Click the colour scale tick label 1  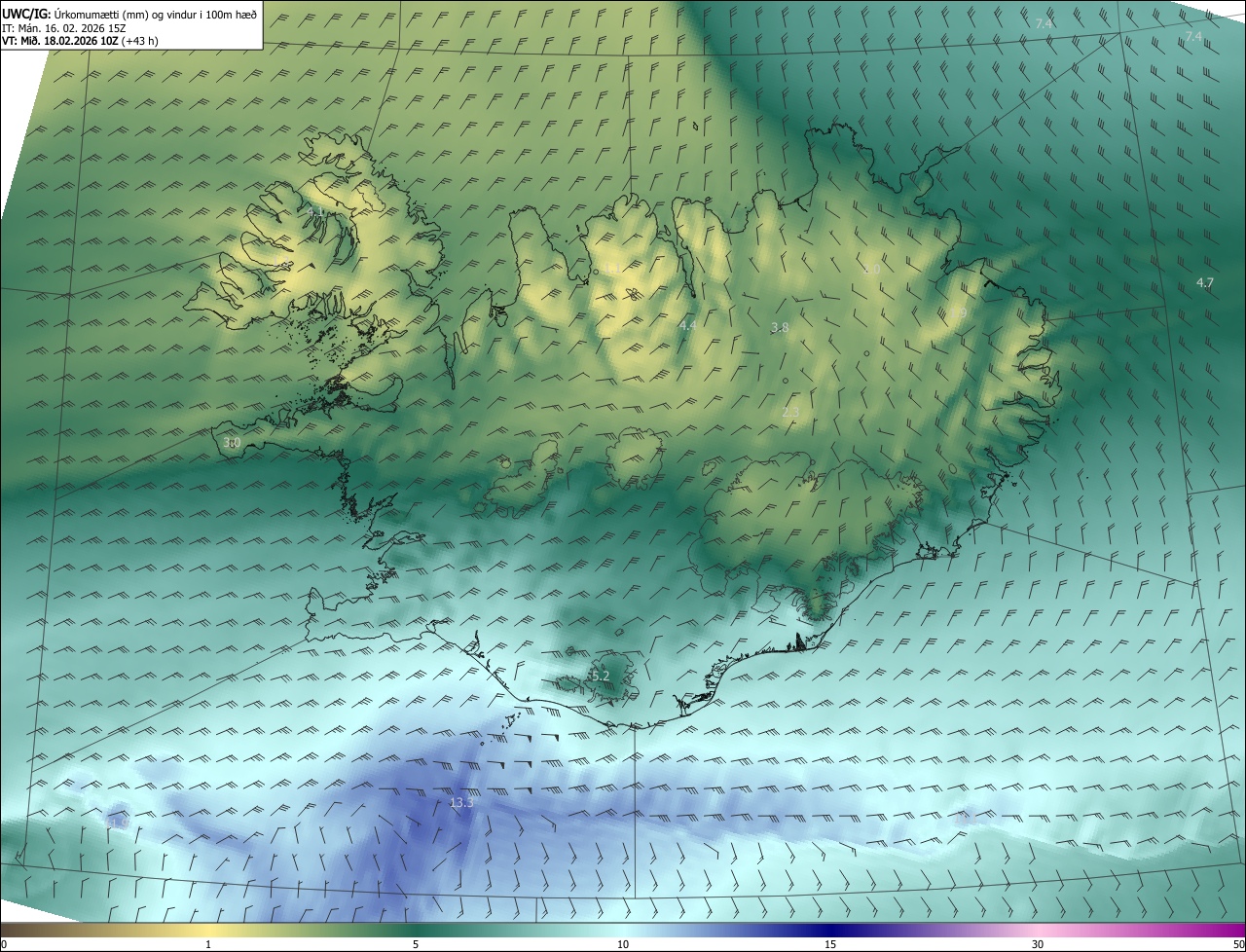tap(208, 944)
